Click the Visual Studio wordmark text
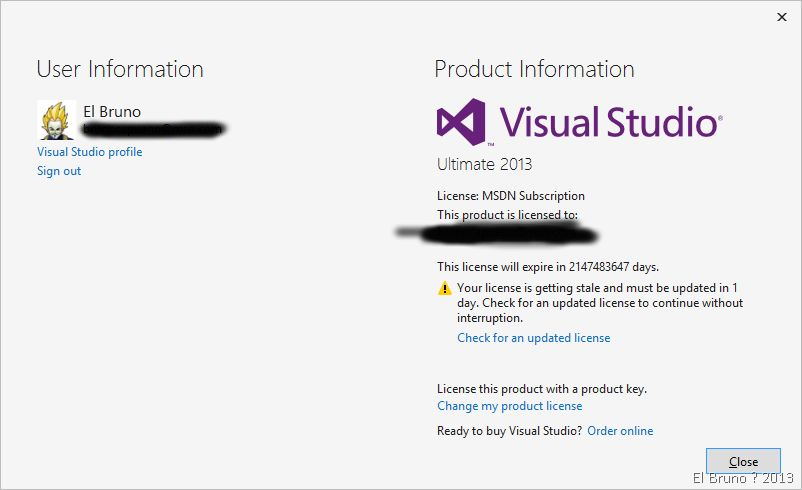The height and width of the screenshot is (490, 802). (x=608, y=123)
